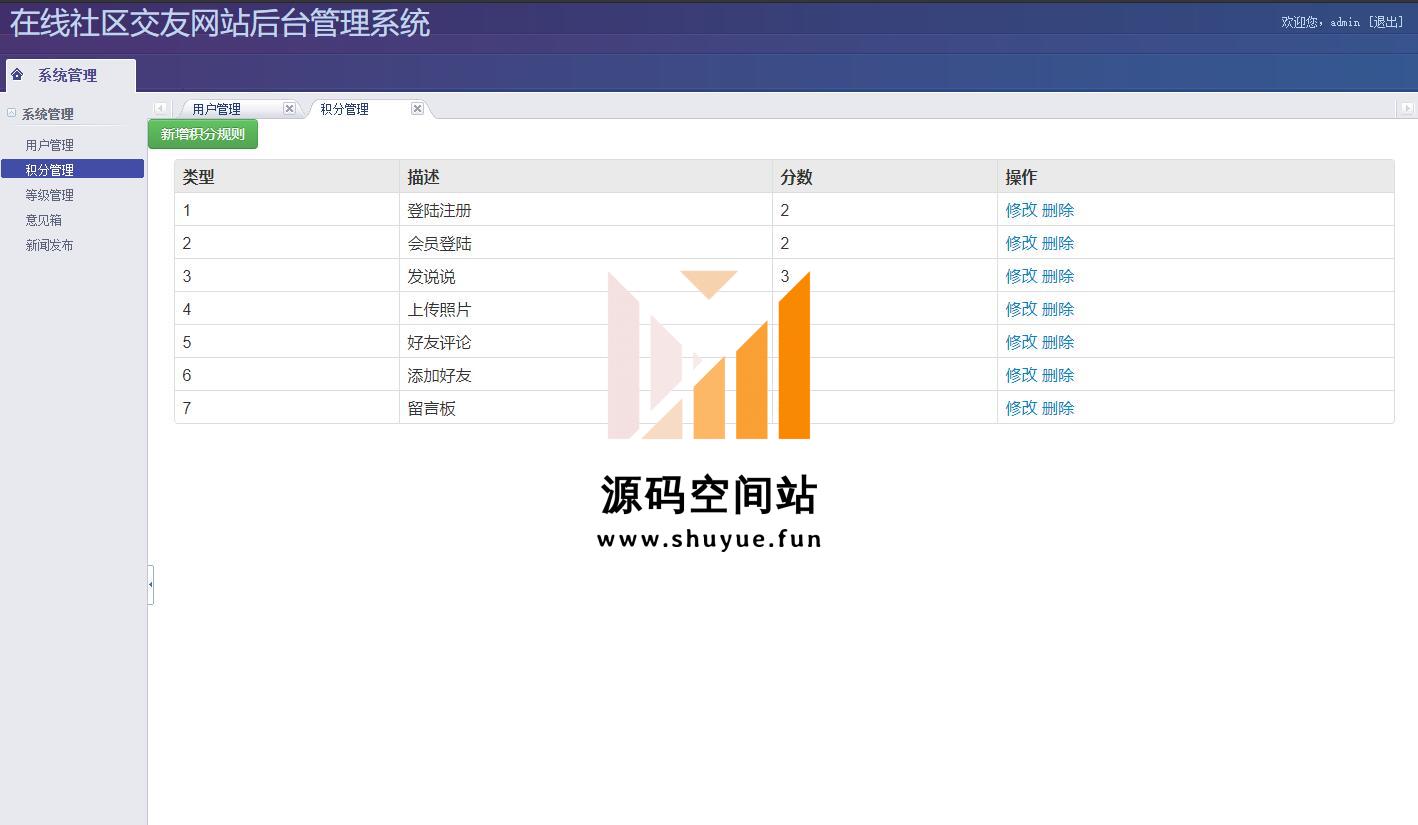Open 用户管理 in the sidebar
This screenshot has width=1418, height=825.
(50, 145)
